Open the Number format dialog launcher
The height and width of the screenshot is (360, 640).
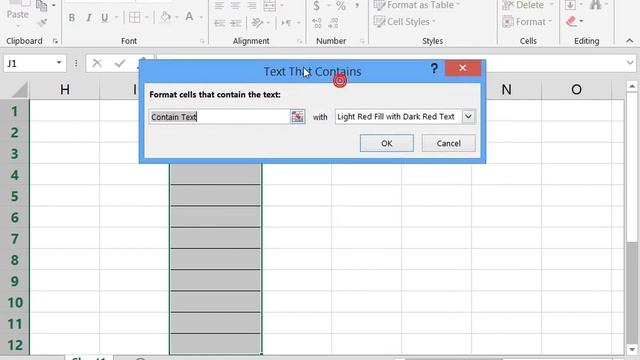(362, 41)
